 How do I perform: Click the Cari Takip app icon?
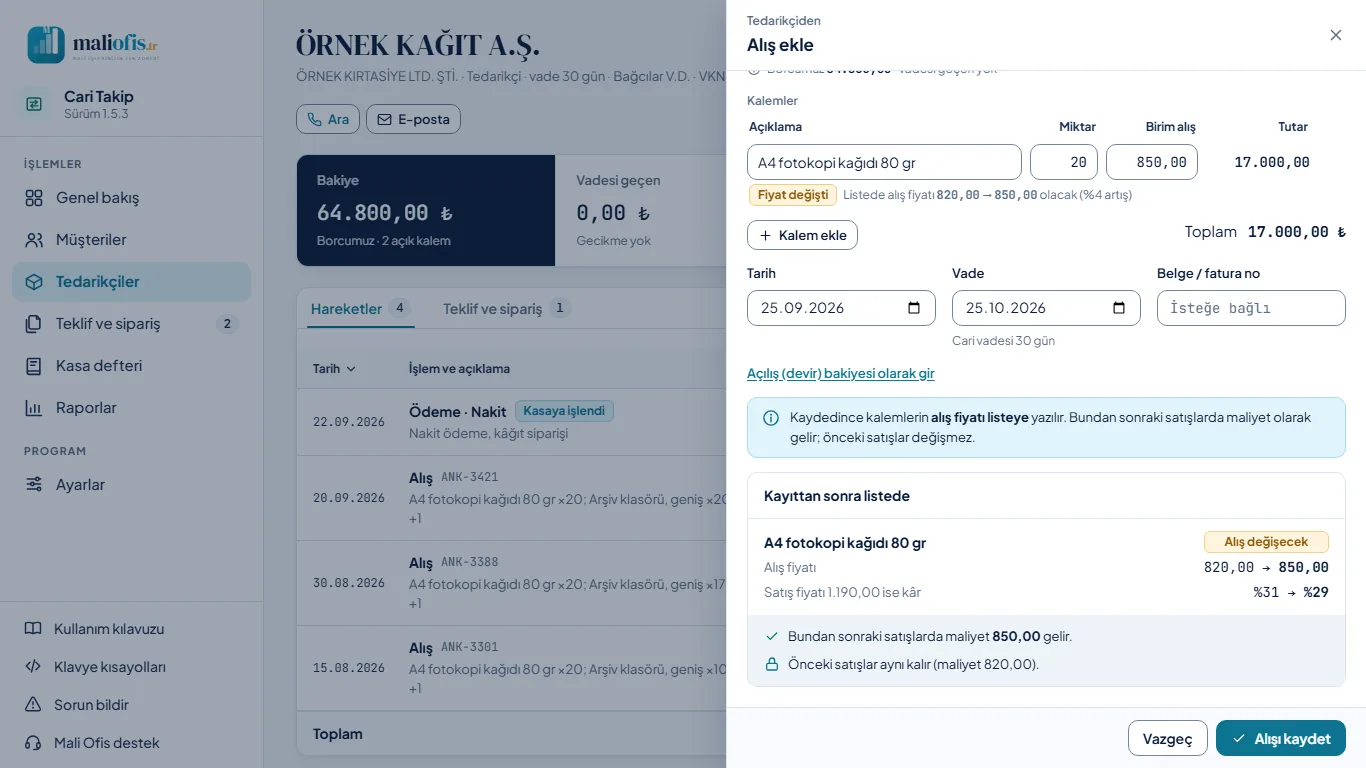point(35,104)
